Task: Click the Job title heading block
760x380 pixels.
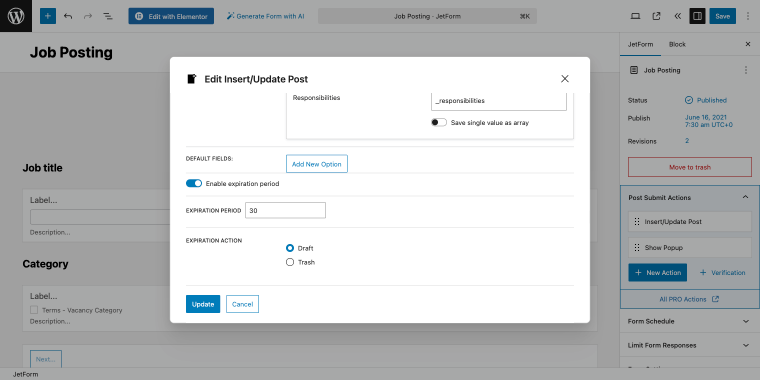Action: [x=42, y=168]
